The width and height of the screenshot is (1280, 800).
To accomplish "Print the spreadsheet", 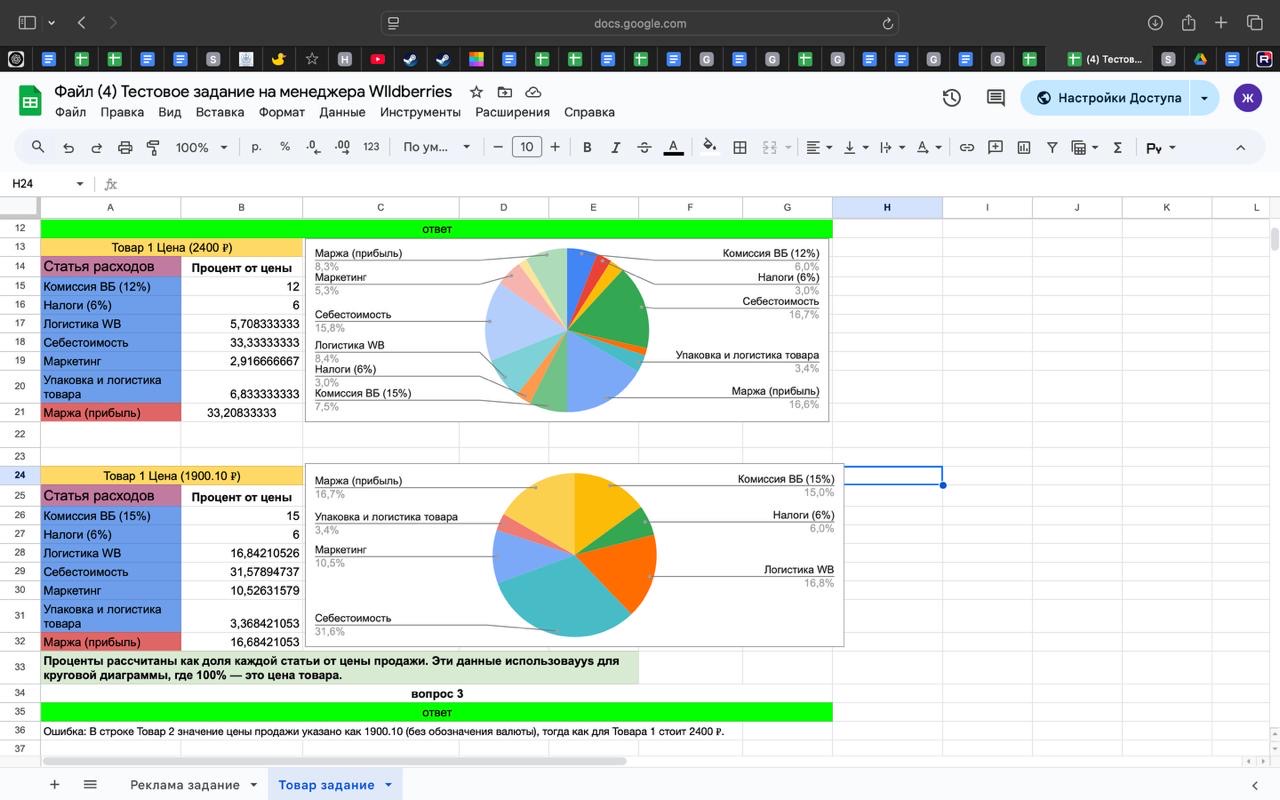I will [x=125, y=147].
